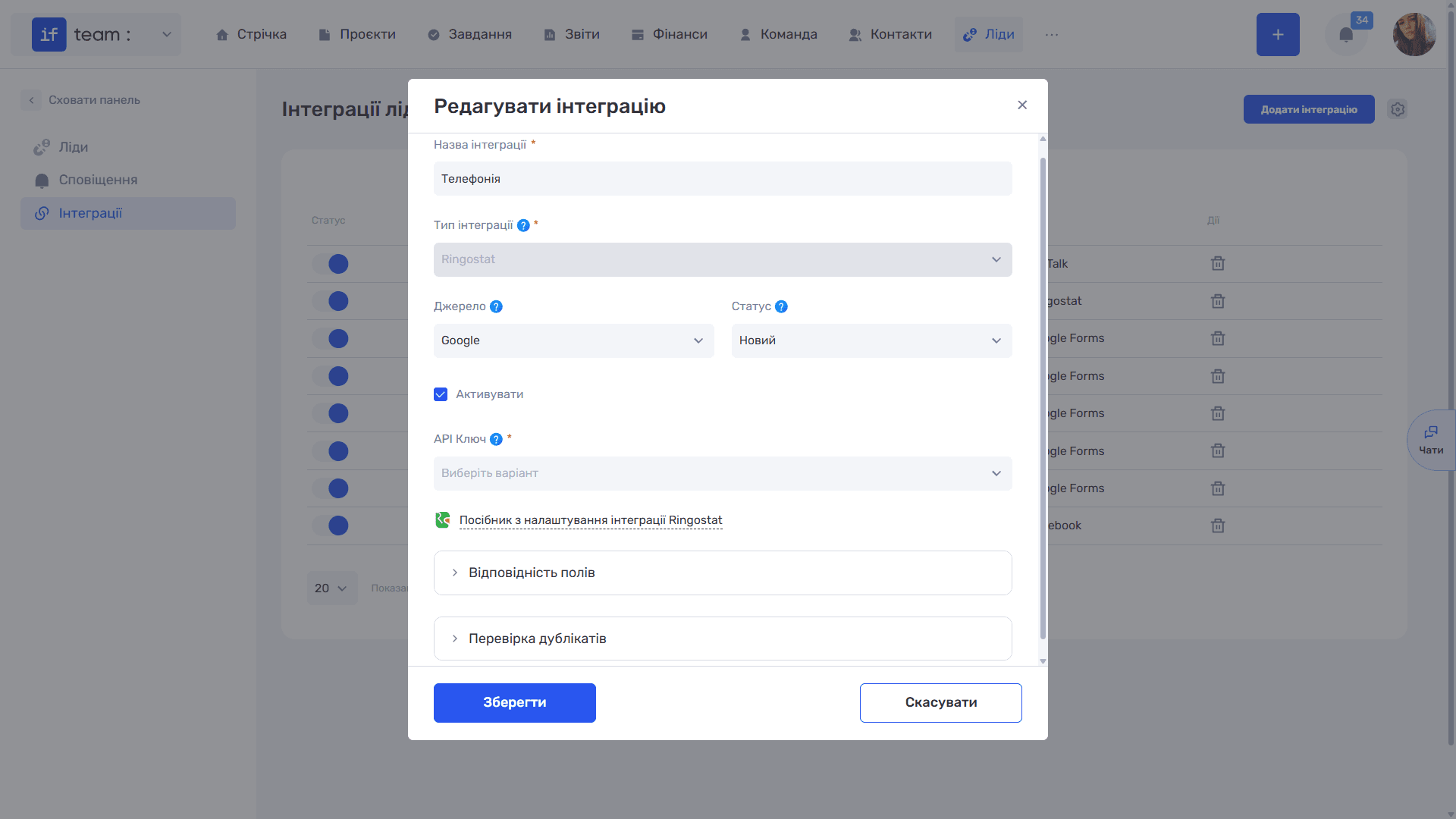Expand the Відповідність полів section

[723, 573]
